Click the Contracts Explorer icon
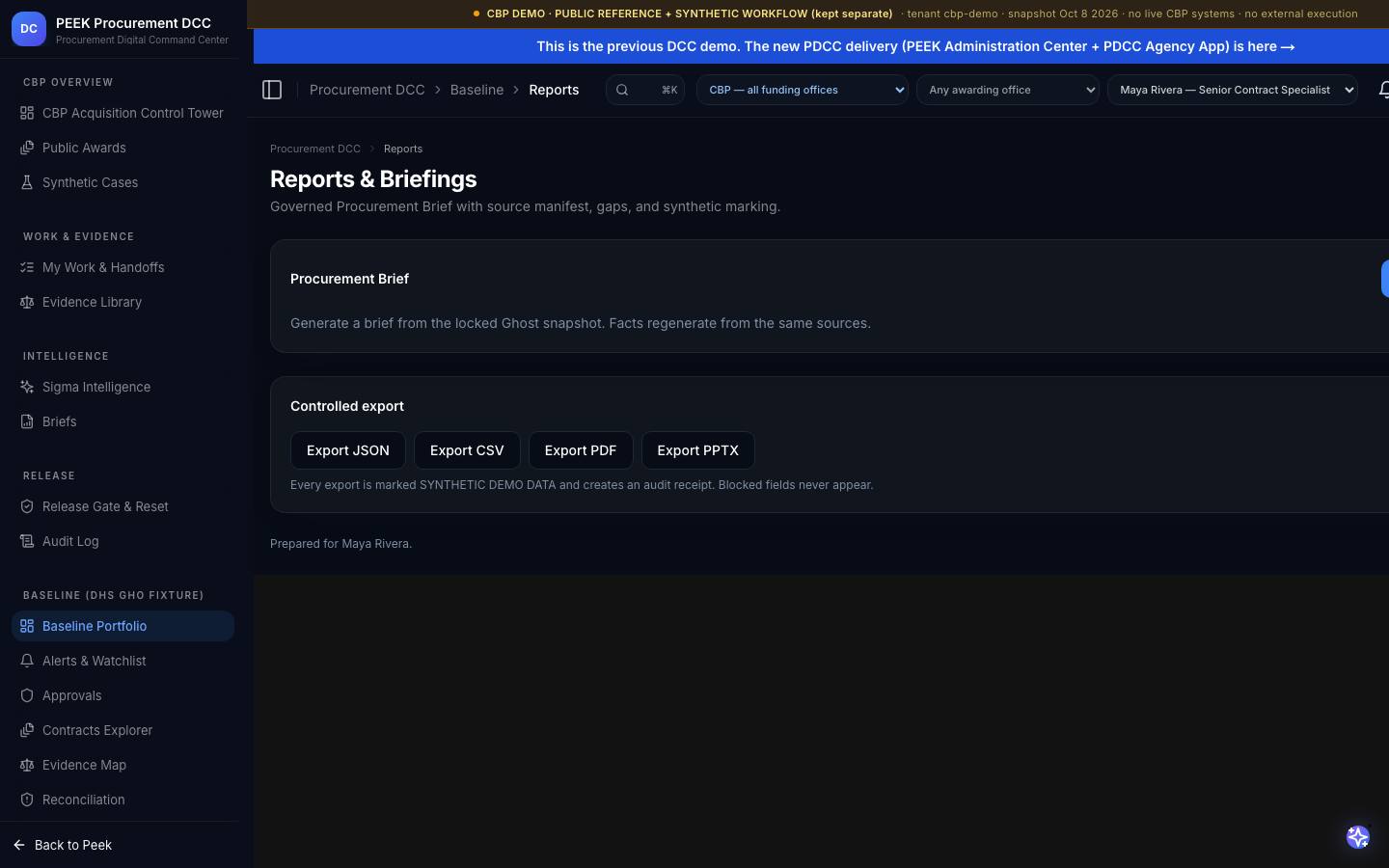Screen dimensions: 1389x868 pyautogui.click(x=27, y=730)
